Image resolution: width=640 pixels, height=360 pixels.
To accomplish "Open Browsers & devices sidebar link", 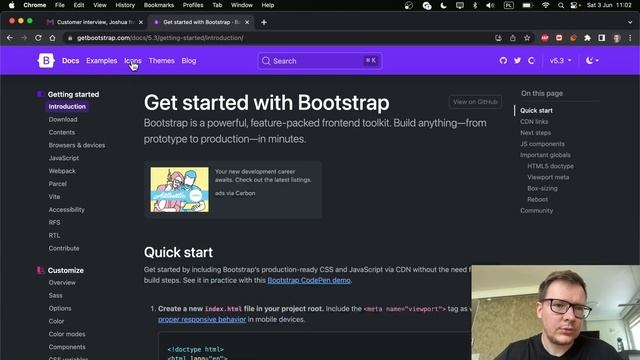I will coord(77,145).
